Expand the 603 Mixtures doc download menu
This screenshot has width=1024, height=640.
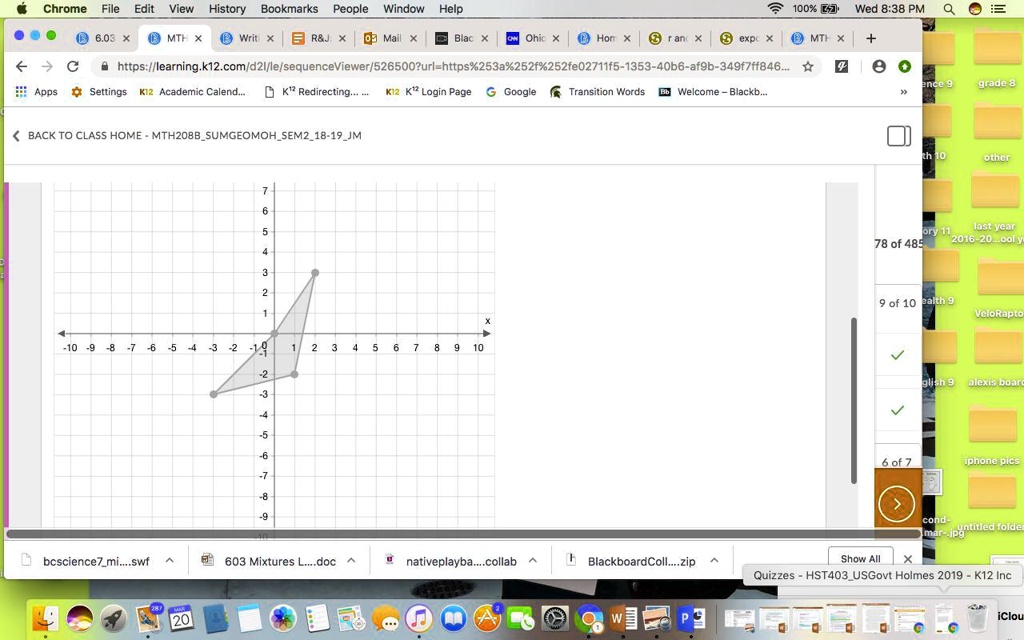click(352, 561)
